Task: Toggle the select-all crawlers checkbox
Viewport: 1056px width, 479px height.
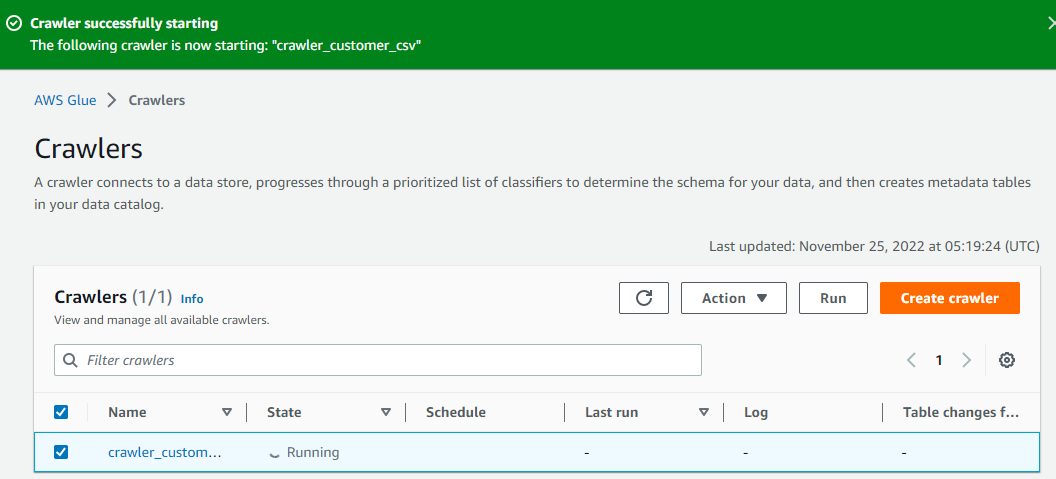Action: point(61,412)
